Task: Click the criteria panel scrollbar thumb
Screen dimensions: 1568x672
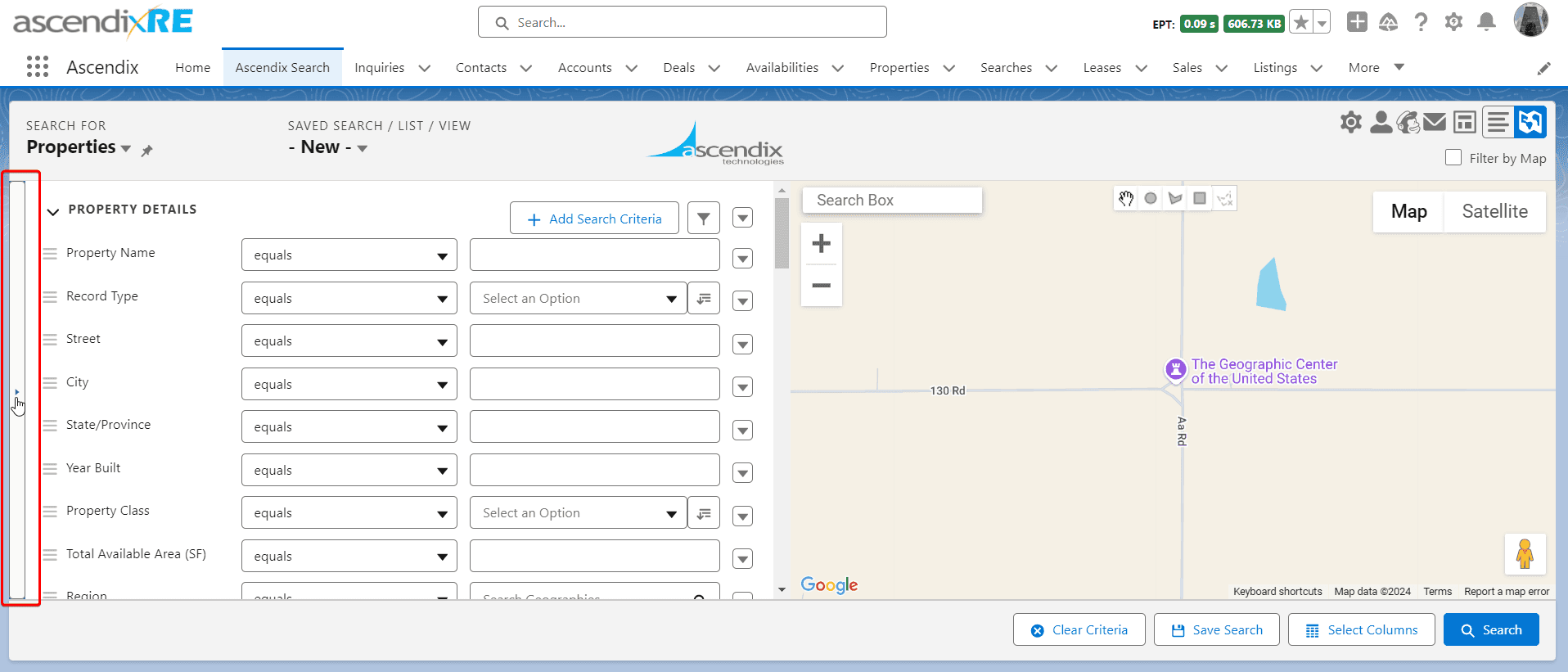Action: (x=782, y=233)
